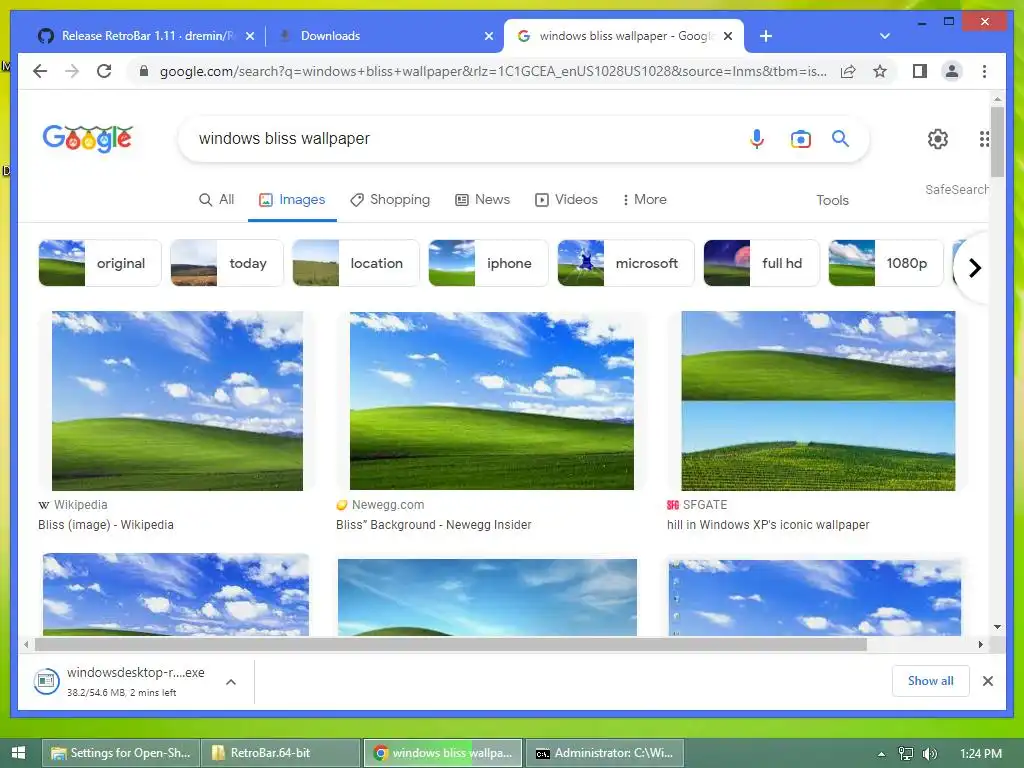Switch to the Release RetroBar tab
This screenshot has width=1024, height=768.
click(x=146, y=36)
